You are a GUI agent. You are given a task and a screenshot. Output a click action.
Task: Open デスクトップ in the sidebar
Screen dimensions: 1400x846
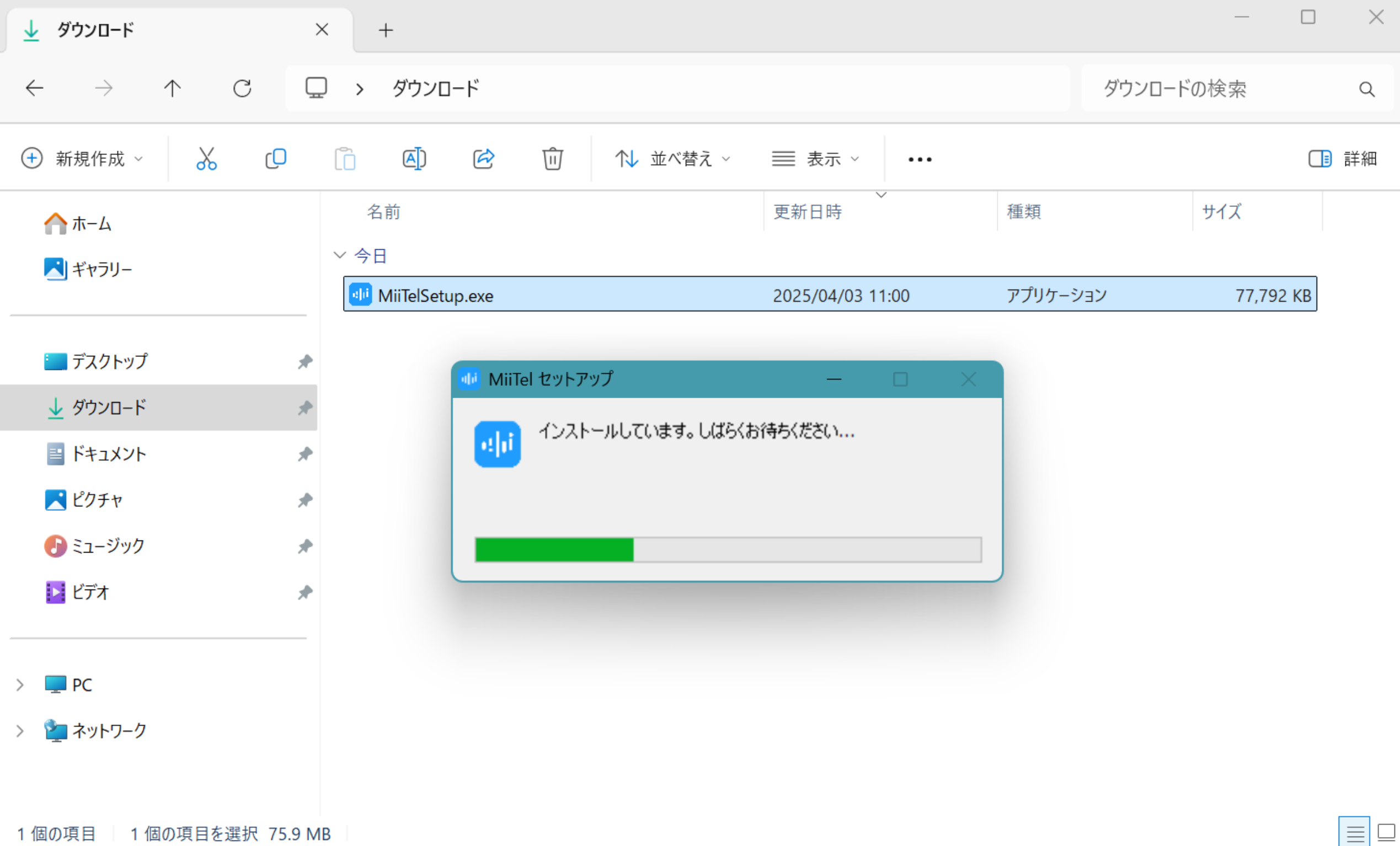pos(96,361)
